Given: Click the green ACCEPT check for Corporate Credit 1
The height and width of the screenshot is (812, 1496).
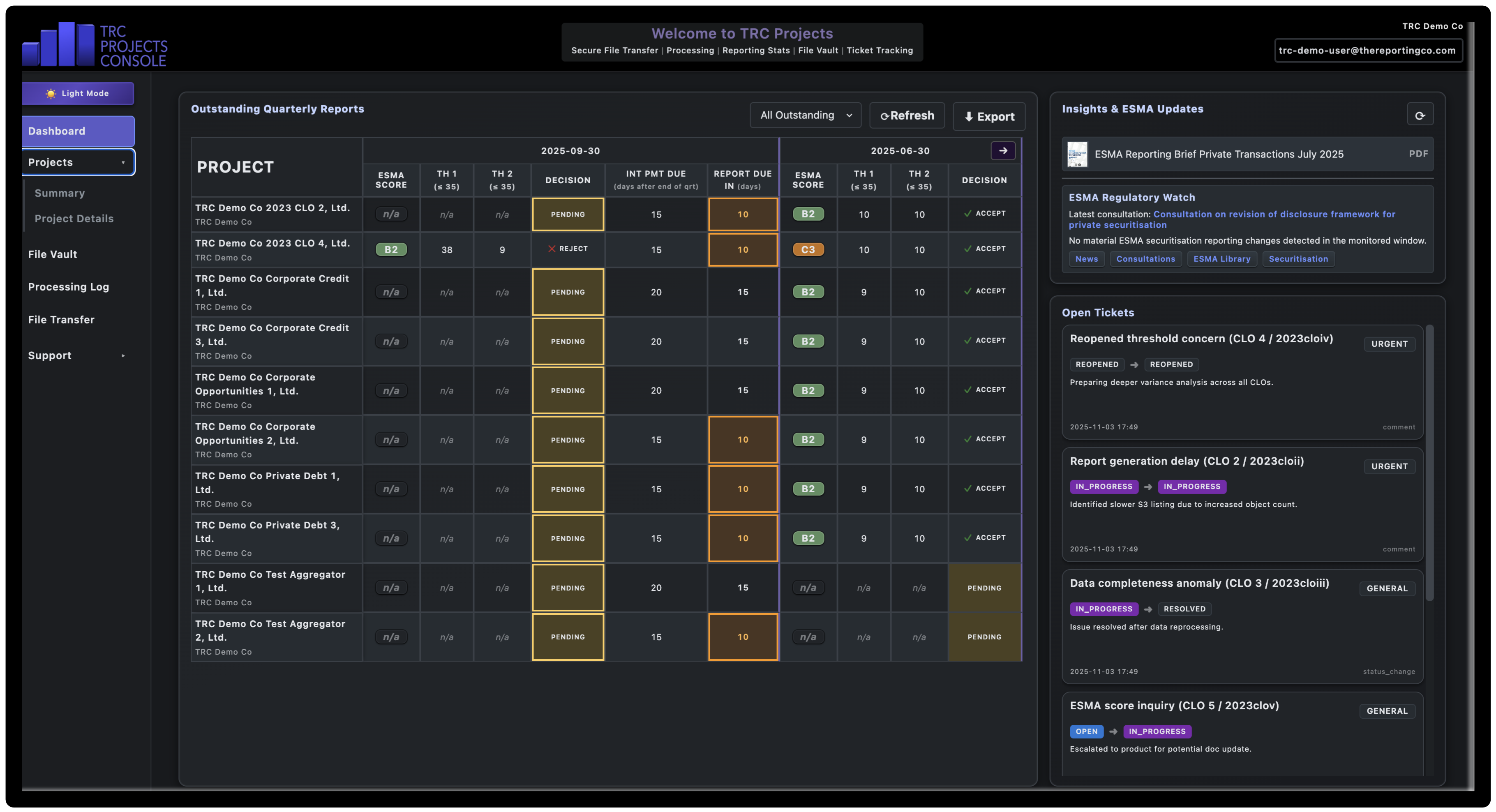Looking at the screenshot, I should pos(967,291).
